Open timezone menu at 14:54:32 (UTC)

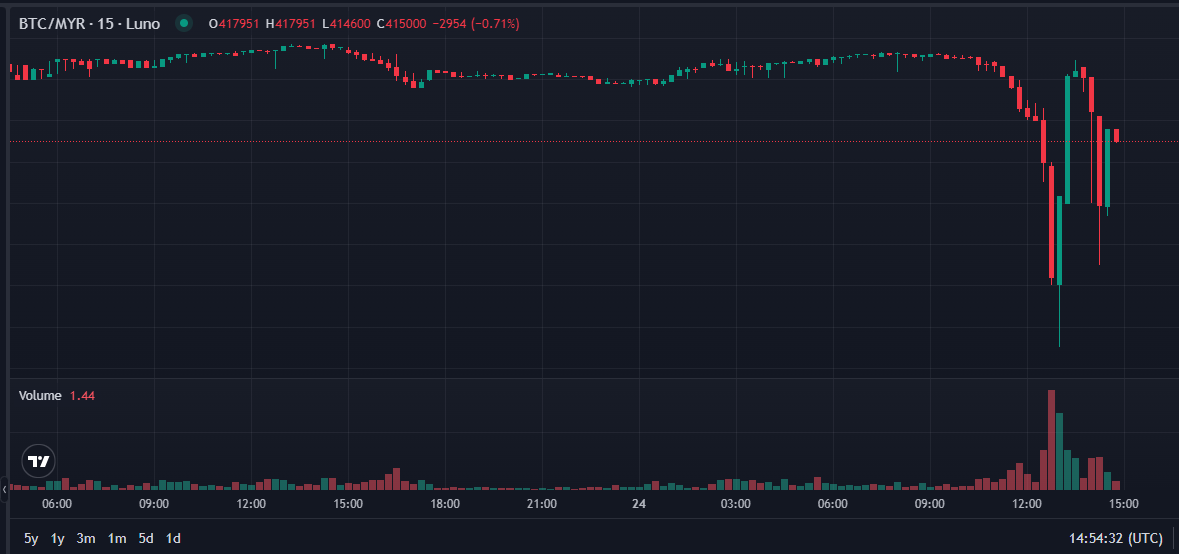(x=1116, y=539)
